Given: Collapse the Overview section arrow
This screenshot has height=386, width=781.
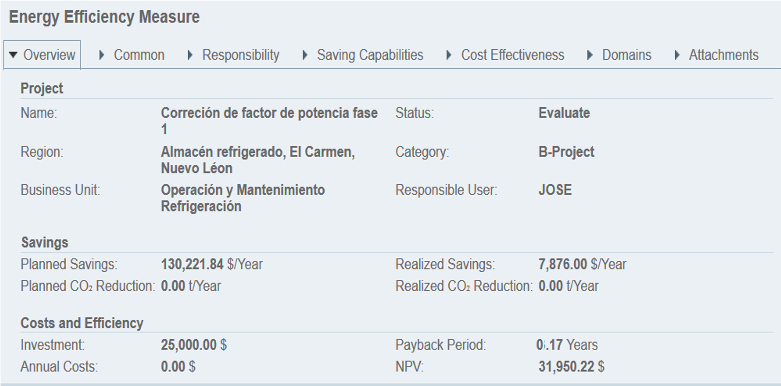Looking at the screenshot, I should click(13, 55).
